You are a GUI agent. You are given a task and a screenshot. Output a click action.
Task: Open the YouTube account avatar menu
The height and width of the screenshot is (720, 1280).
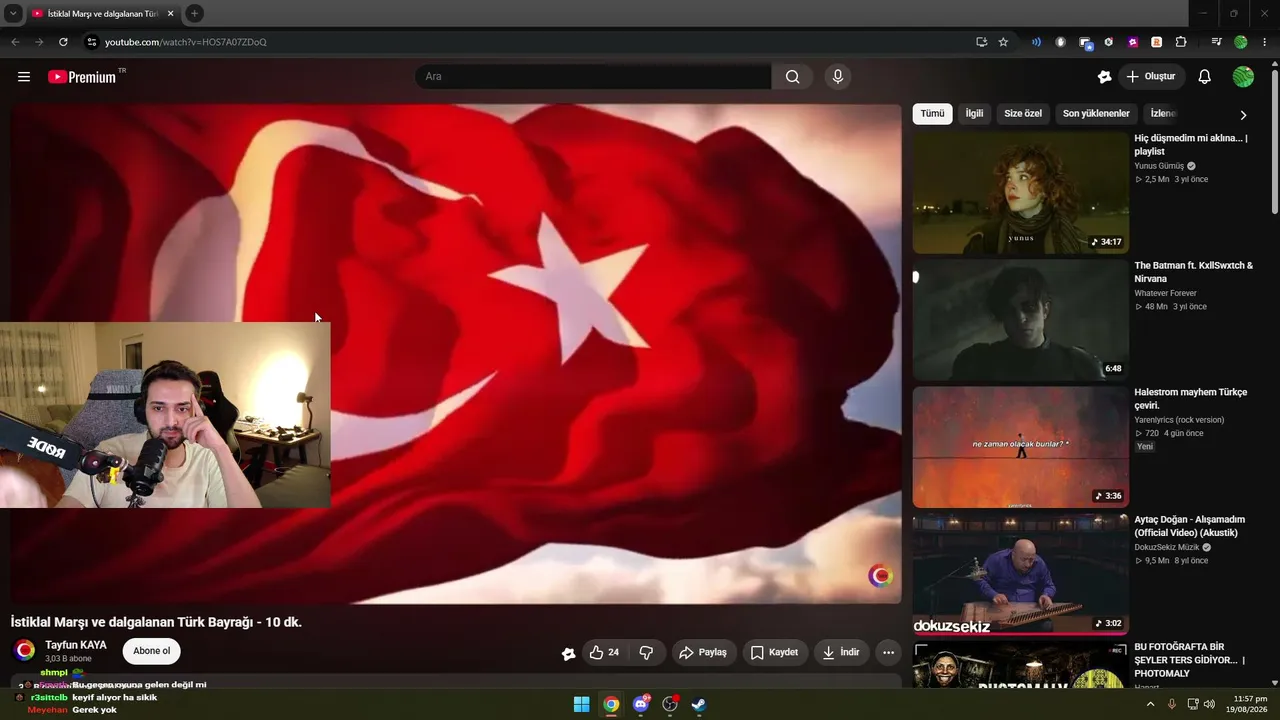pyautogui.click(x=1243, y=77)
